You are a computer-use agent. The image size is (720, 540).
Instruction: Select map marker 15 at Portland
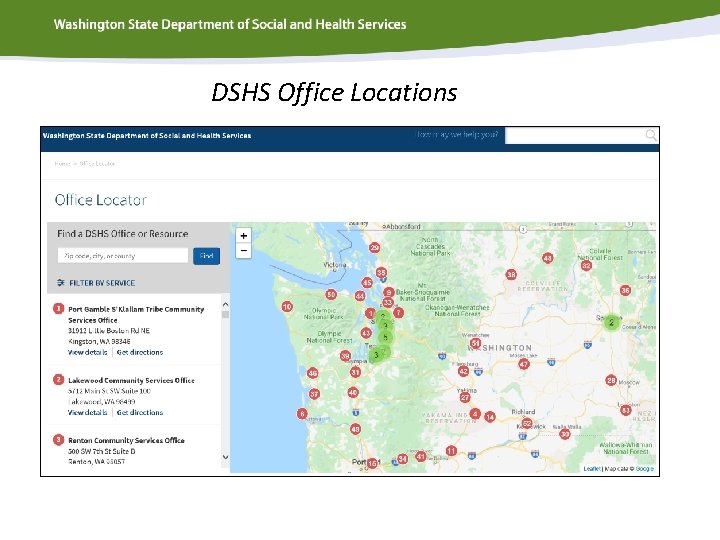[x=372, y=463]
